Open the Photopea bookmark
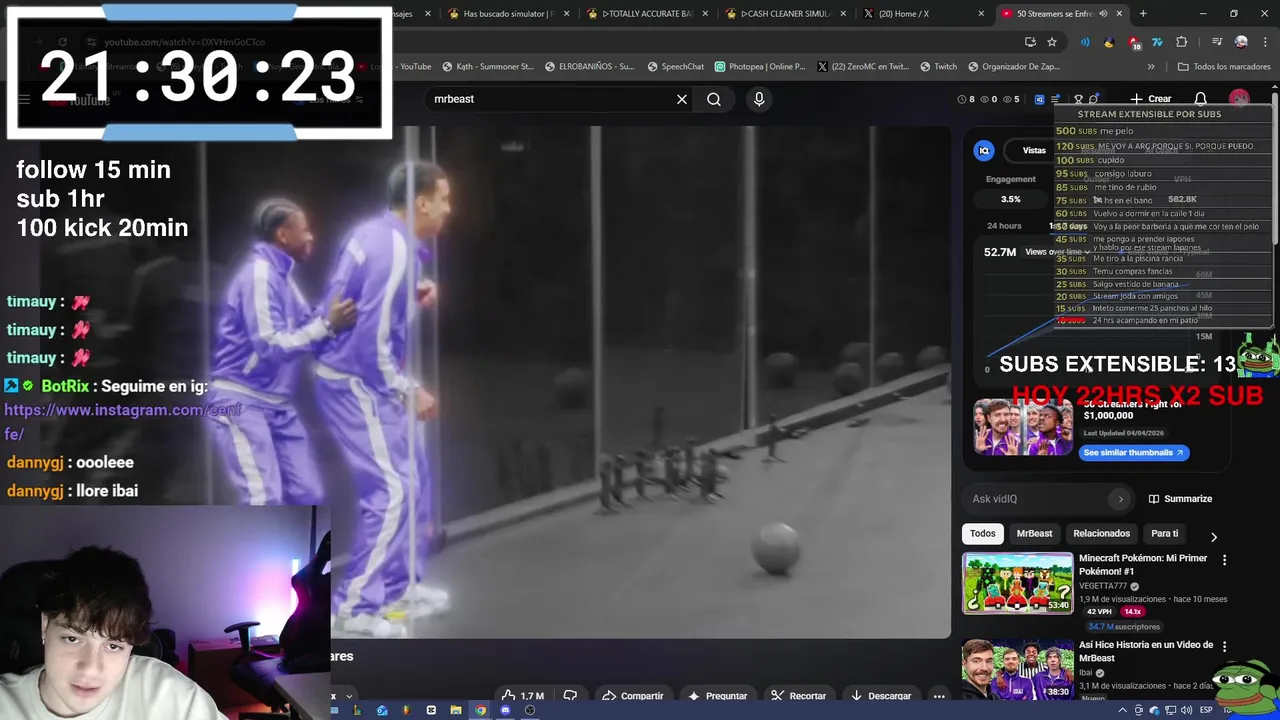 pyautogui.click(x=760, y=67)
